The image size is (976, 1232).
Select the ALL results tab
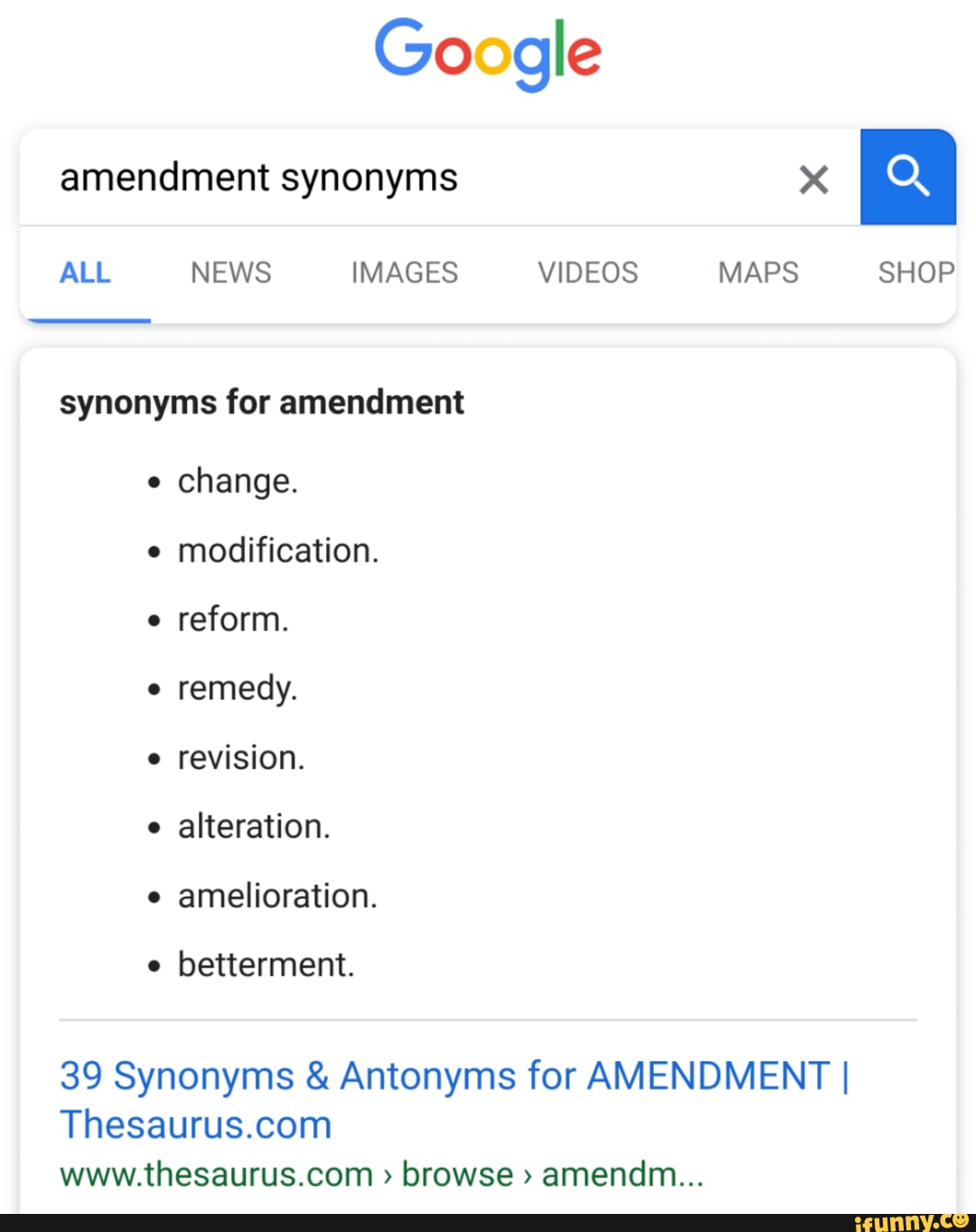click(85, 272)
